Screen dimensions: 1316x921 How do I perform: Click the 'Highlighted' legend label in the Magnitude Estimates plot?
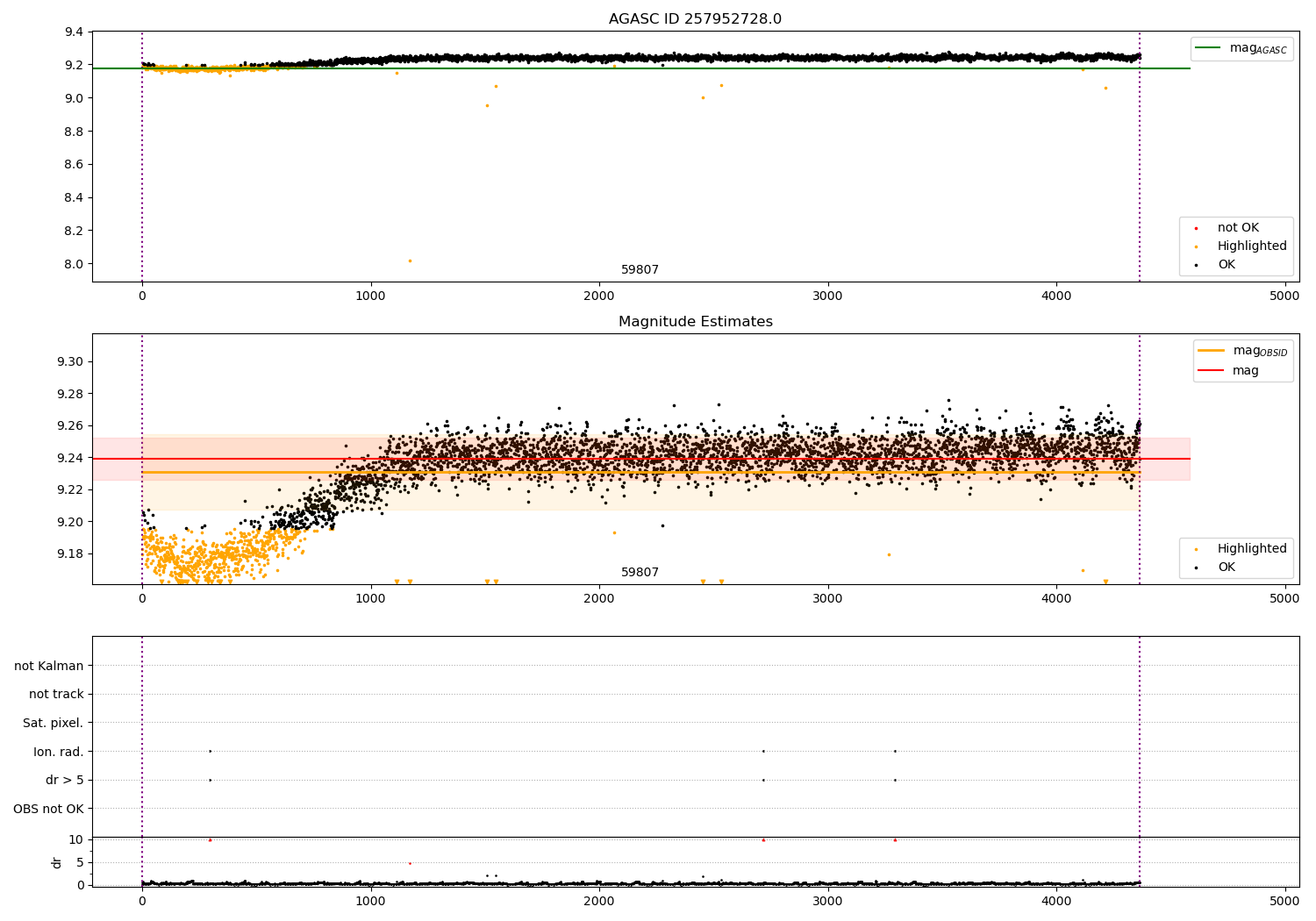coord(1252,548)
